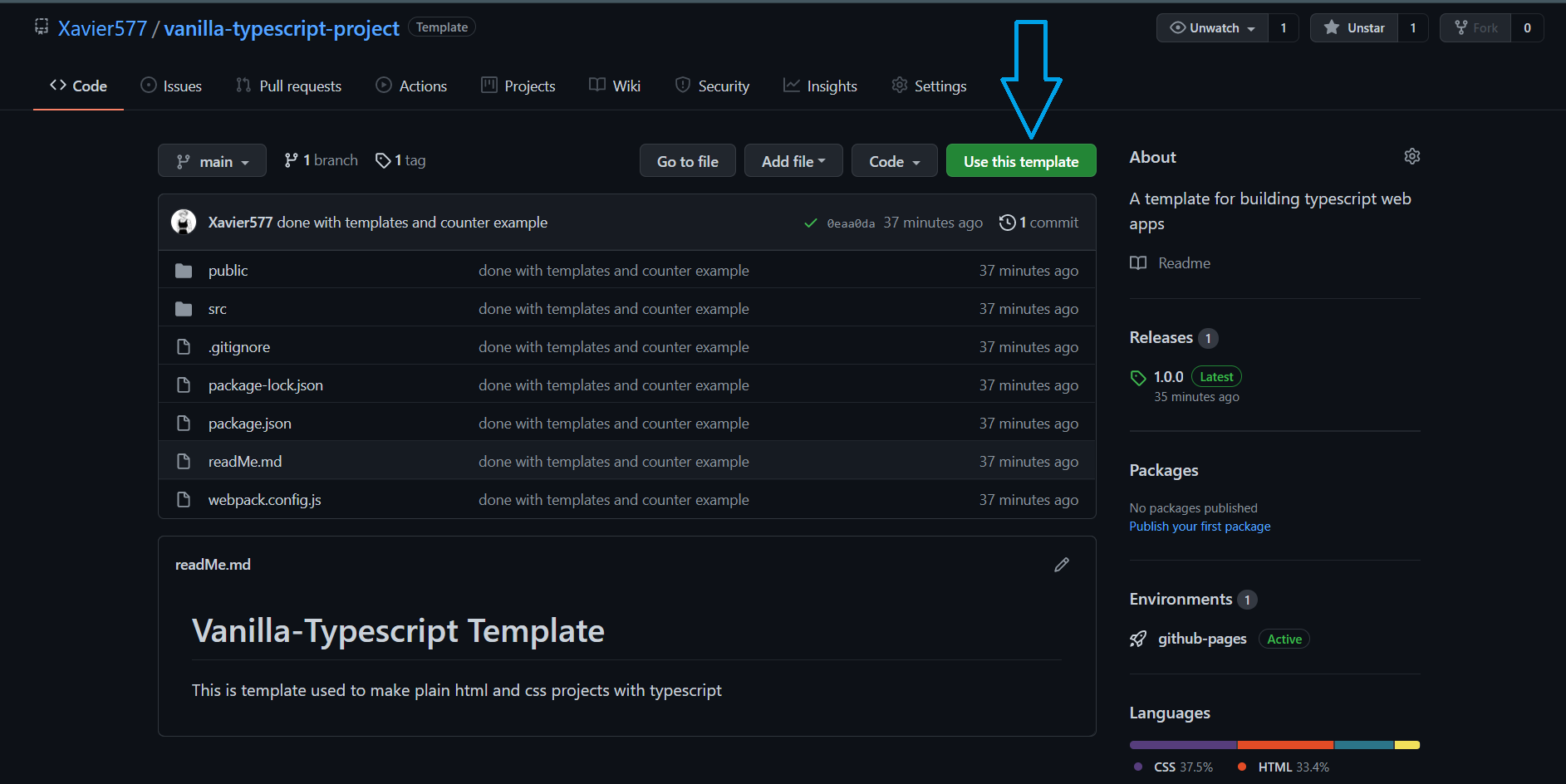Image resolution: width=1566 pixels, height=784 pixels.
Task: Click the Xavier577 avatar image
Action: [184, 222]
